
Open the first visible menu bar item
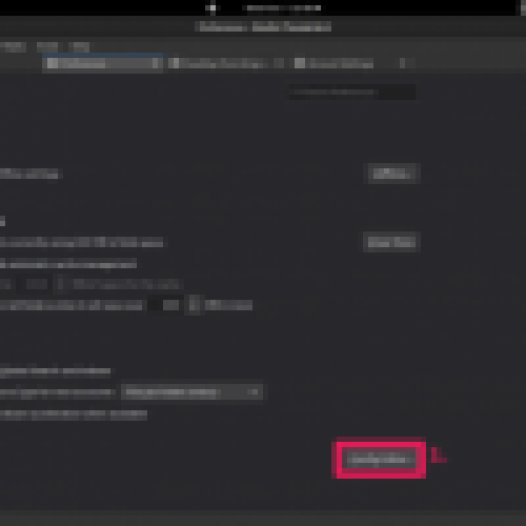coord(13,47)
